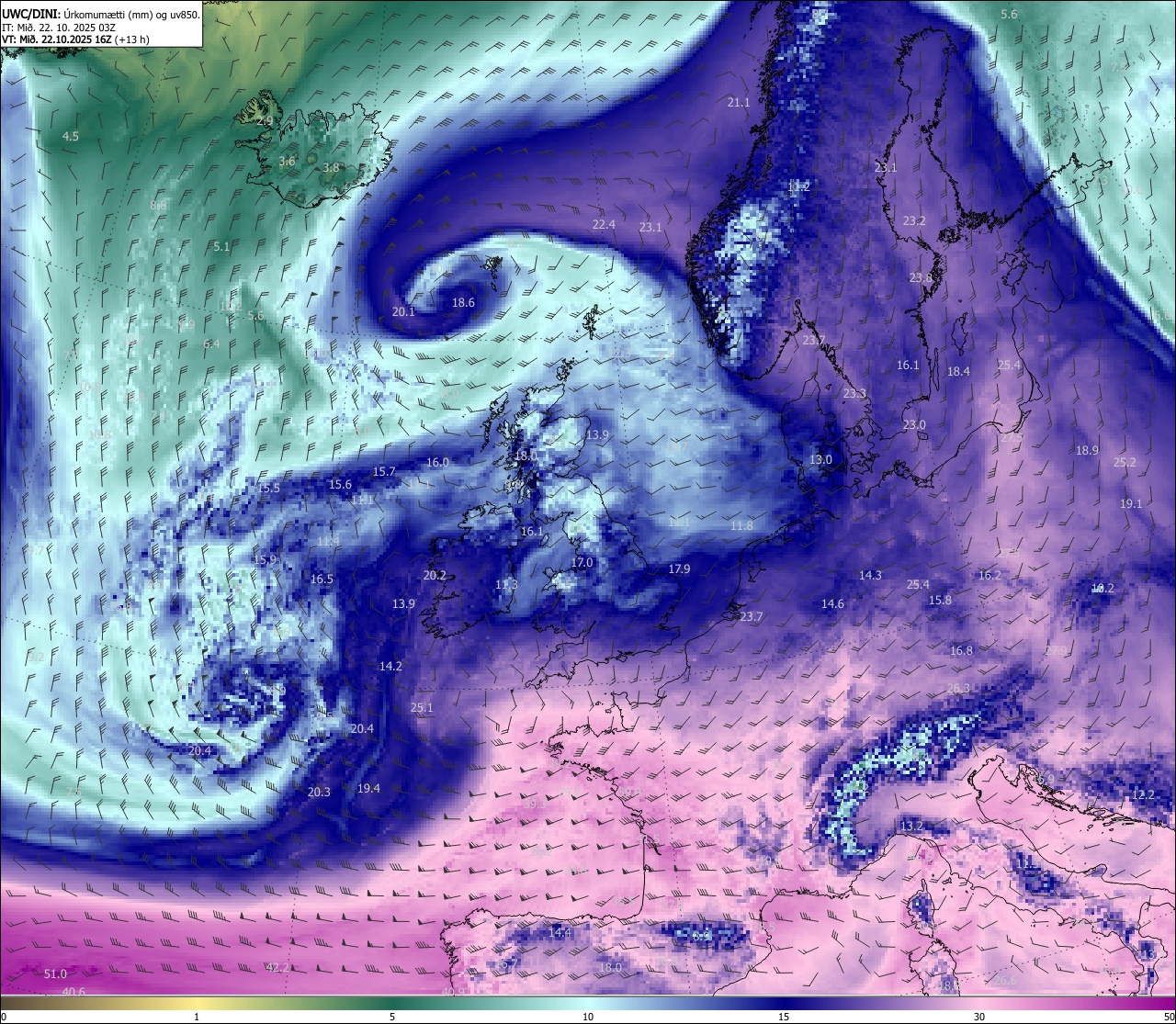Click the 4.5 value west of Iceland
This screenshot has width=1176, height=1024.
click(71, 136)
